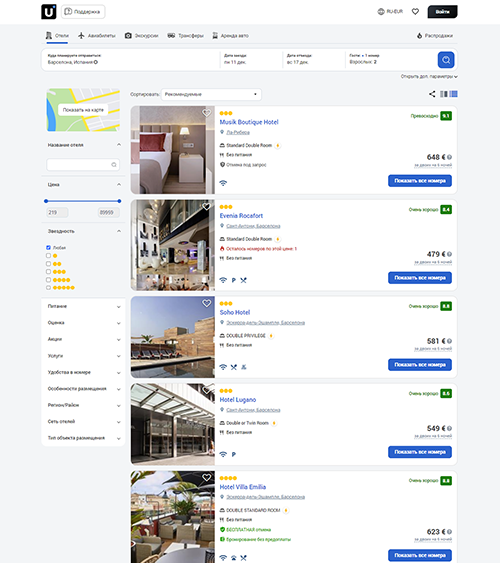Expand the Питание filter section
500x563 pixels.
click(83, 306)
